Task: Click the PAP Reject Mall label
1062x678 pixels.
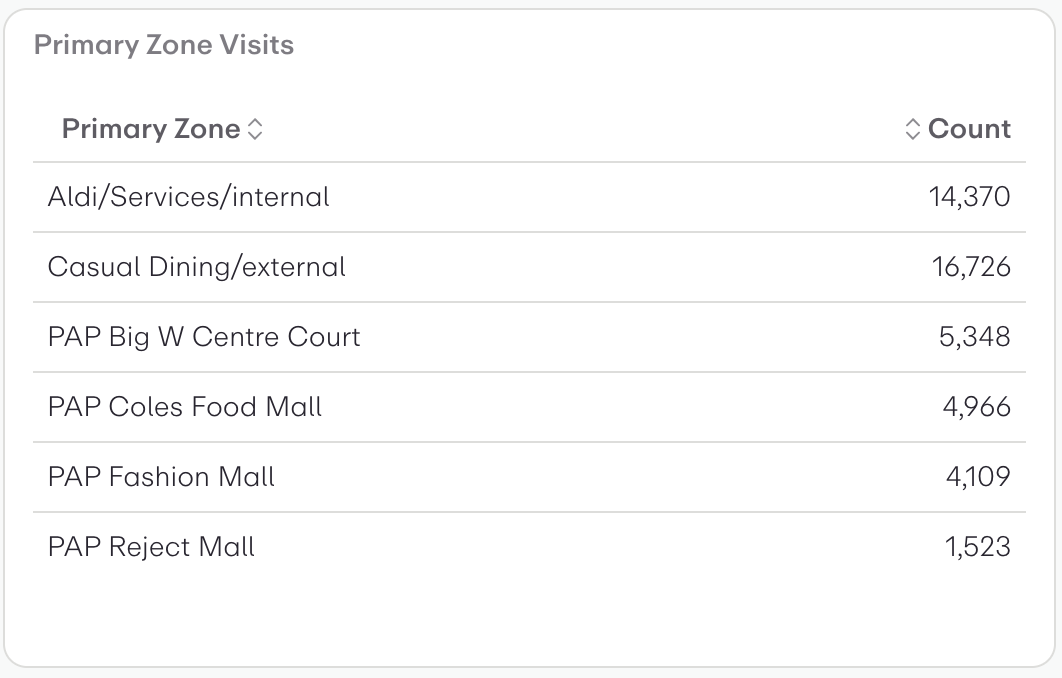Action: [152, 547]
